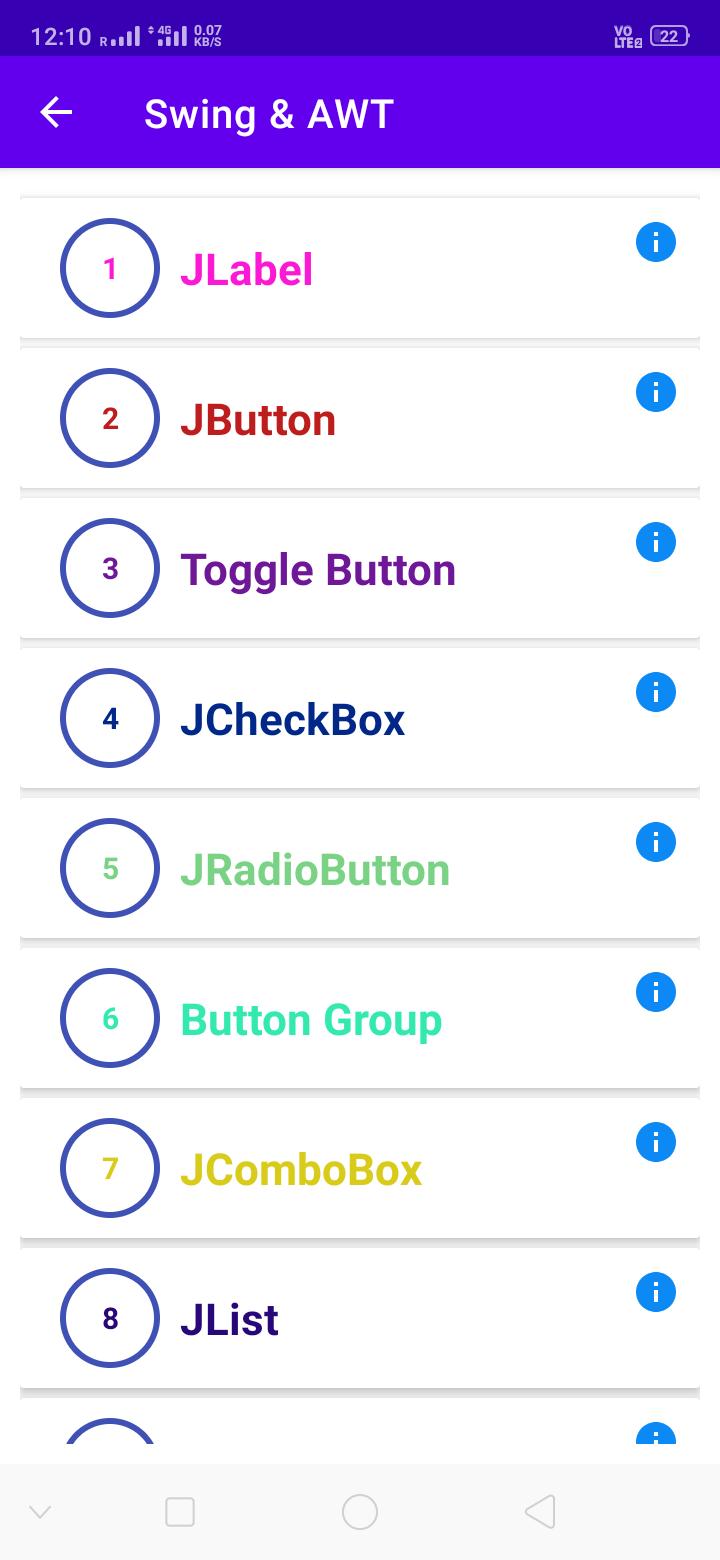Image resolution: width=720 pixels, height=1560 pixels.
Task: View info icon beside JCheckBox
Action: [656, 692]
